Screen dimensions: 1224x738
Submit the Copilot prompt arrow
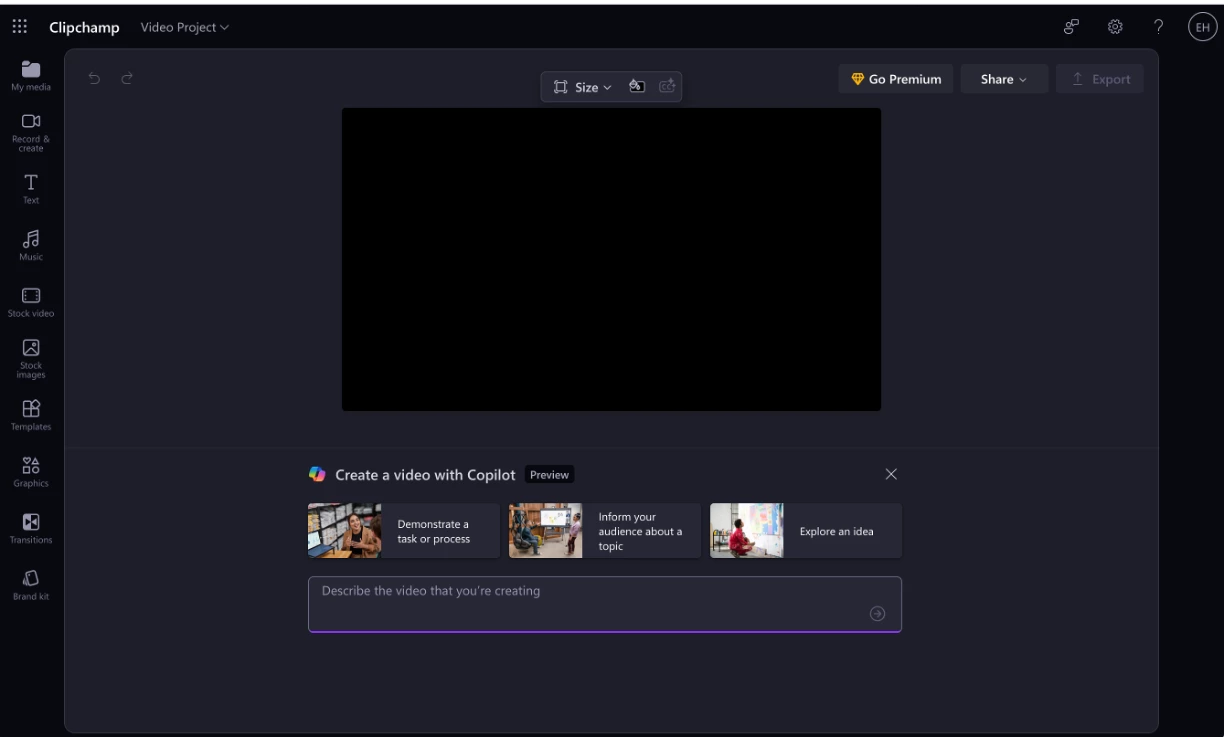[878, 614]
